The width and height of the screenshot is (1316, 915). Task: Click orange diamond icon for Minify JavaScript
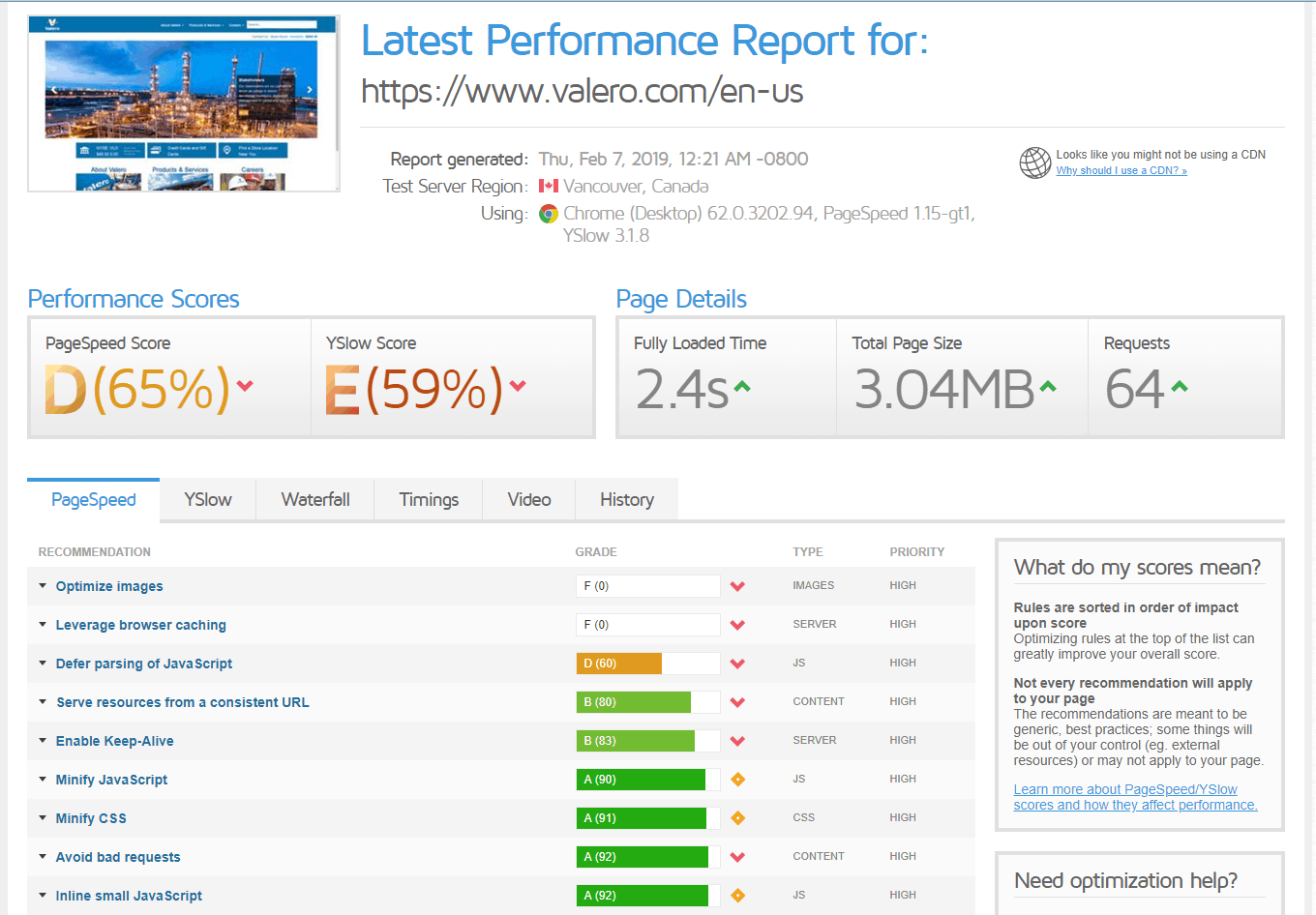click(737, 780)
